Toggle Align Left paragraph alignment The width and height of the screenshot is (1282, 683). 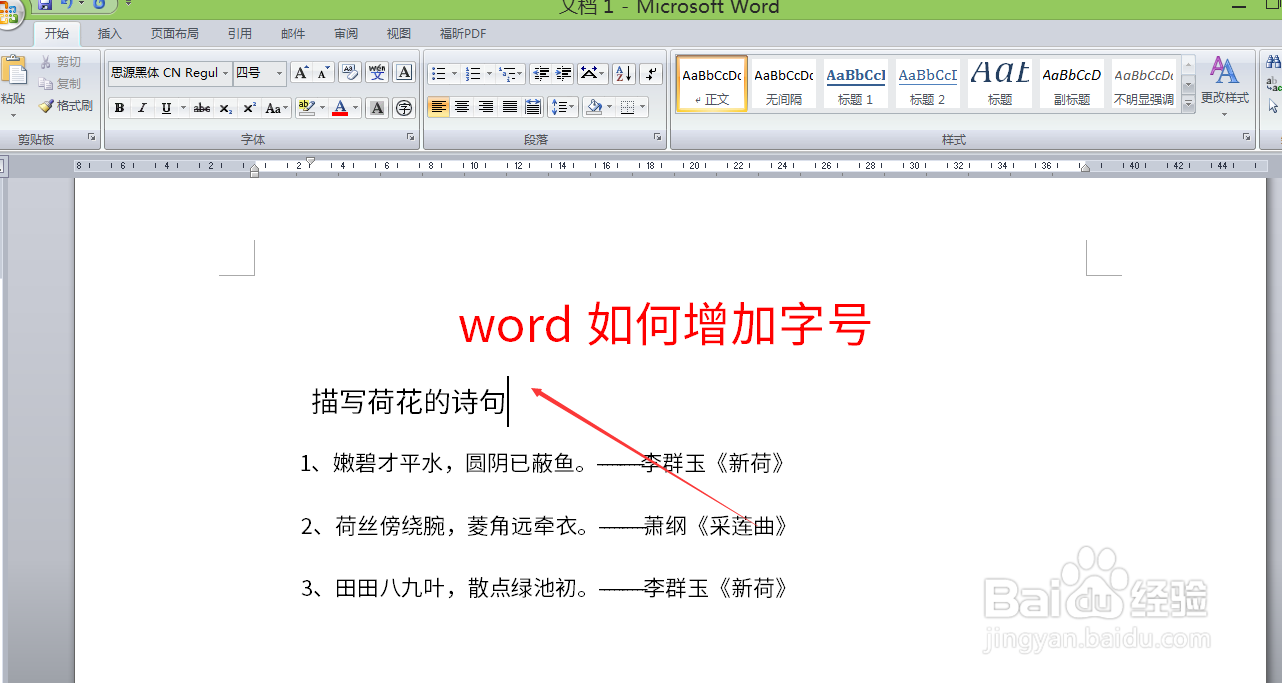(x=438, y=107)
